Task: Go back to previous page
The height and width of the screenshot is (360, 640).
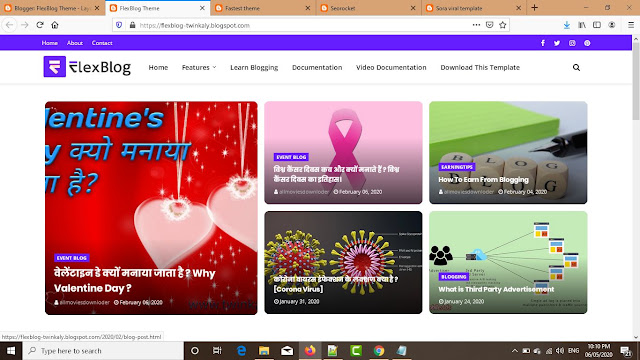Action: pos(9,25)
